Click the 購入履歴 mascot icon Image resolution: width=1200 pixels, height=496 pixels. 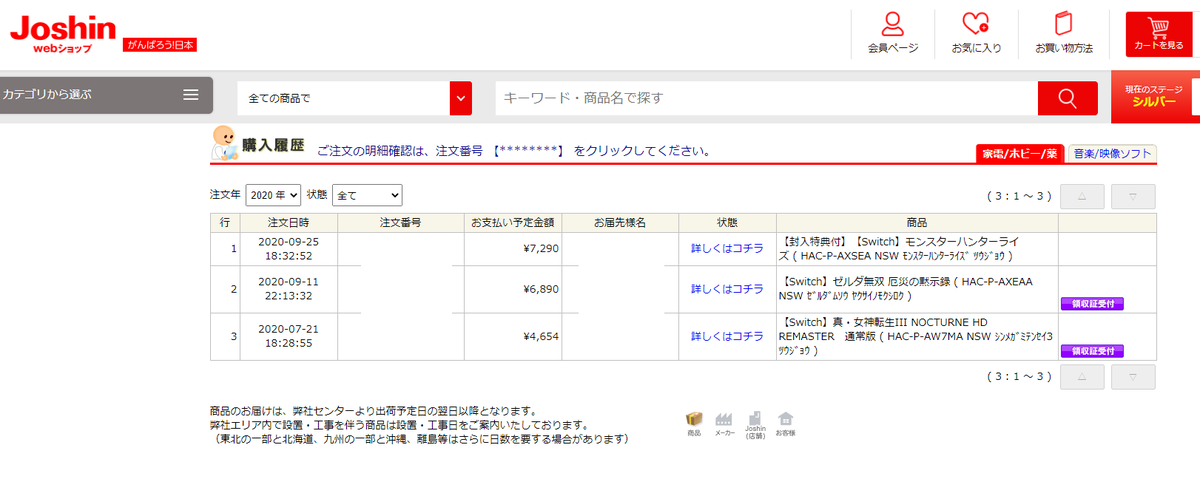(224, 144)
